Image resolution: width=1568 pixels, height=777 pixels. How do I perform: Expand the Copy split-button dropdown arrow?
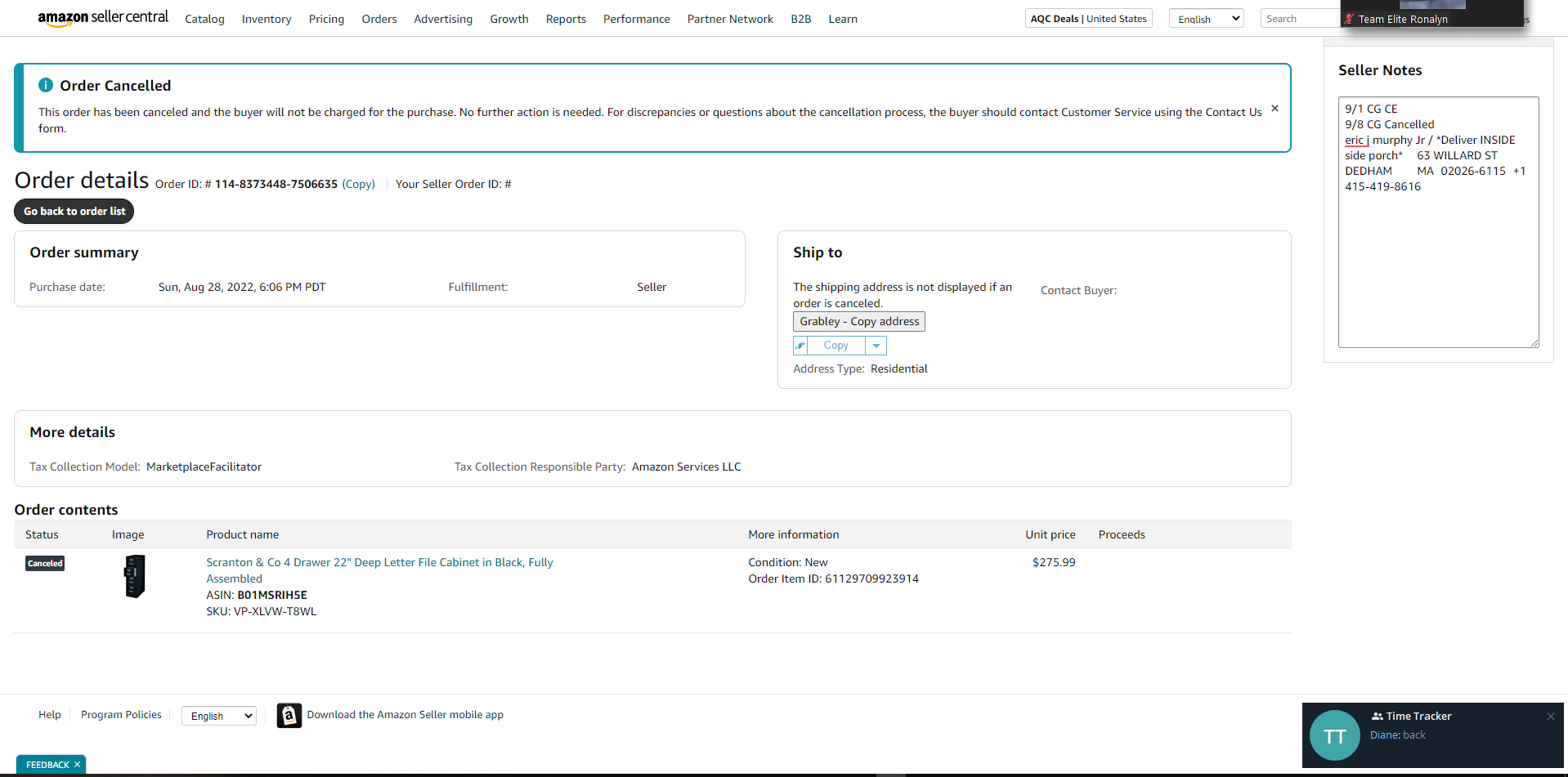pos(876,346)
